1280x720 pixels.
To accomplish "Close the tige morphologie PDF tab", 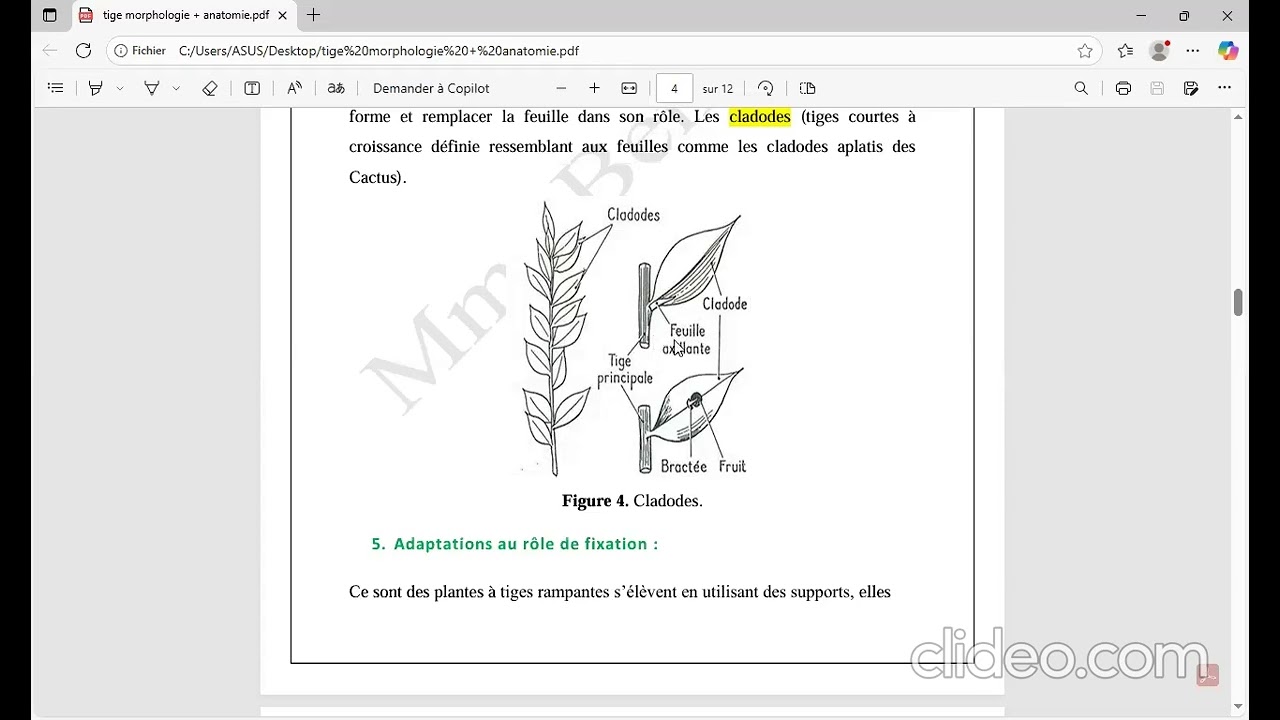I will click(x=283, y=16).
